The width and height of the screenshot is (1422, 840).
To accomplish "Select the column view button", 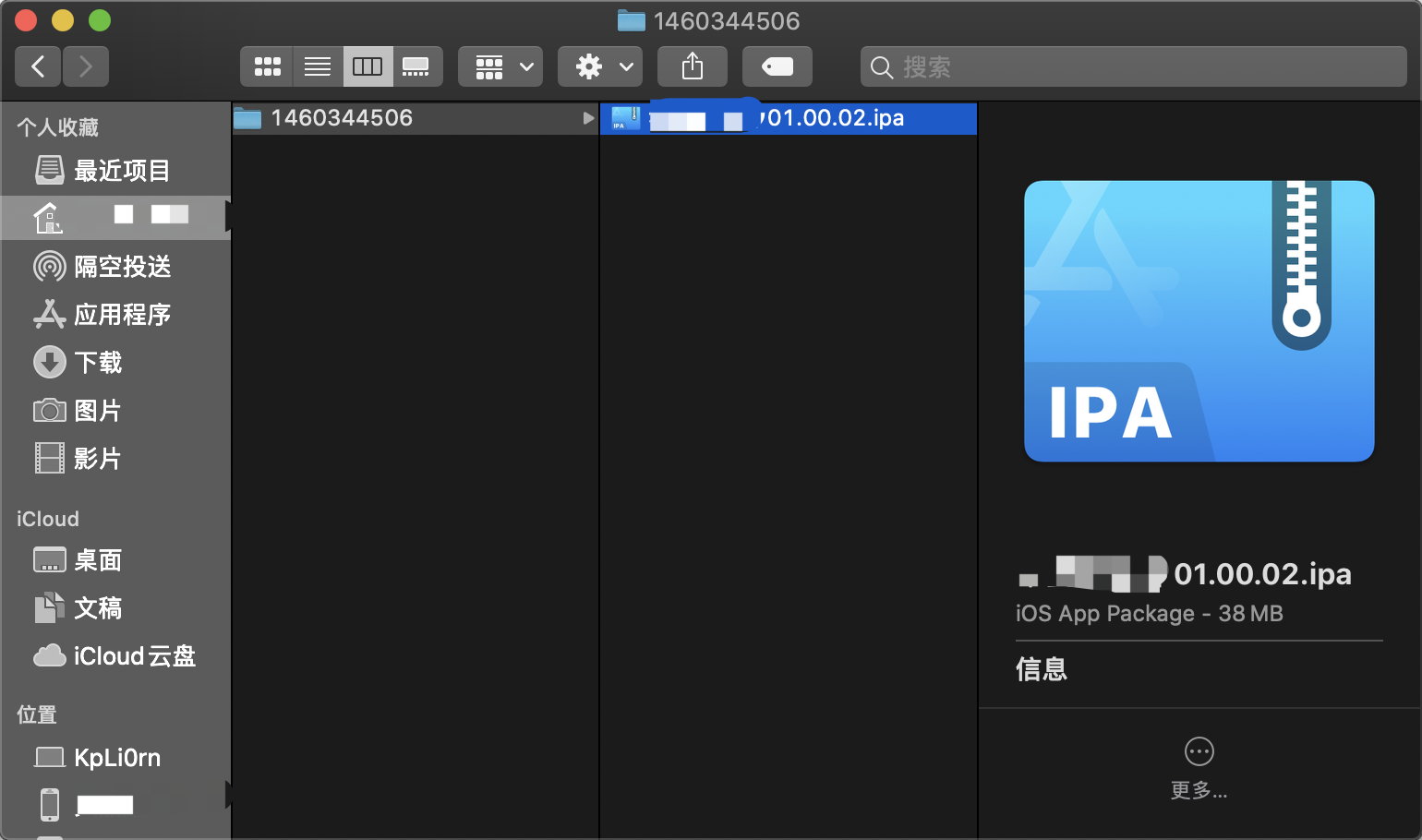I will (x=368, y=66).
